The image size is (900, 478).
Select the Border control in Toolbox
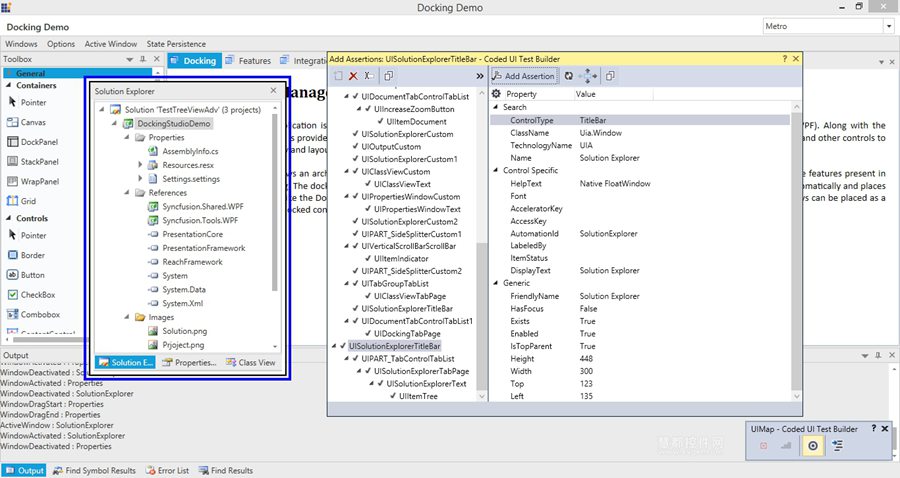(x=26, y=255)
